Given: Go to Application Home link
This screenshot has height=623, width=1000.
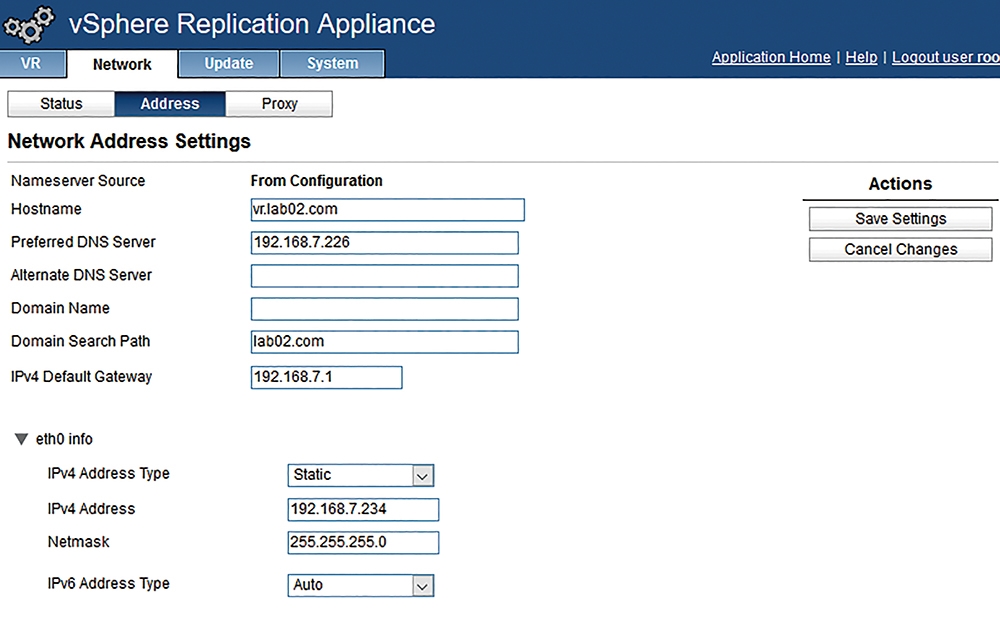Looking at the screenshot, I should (771, 57).
